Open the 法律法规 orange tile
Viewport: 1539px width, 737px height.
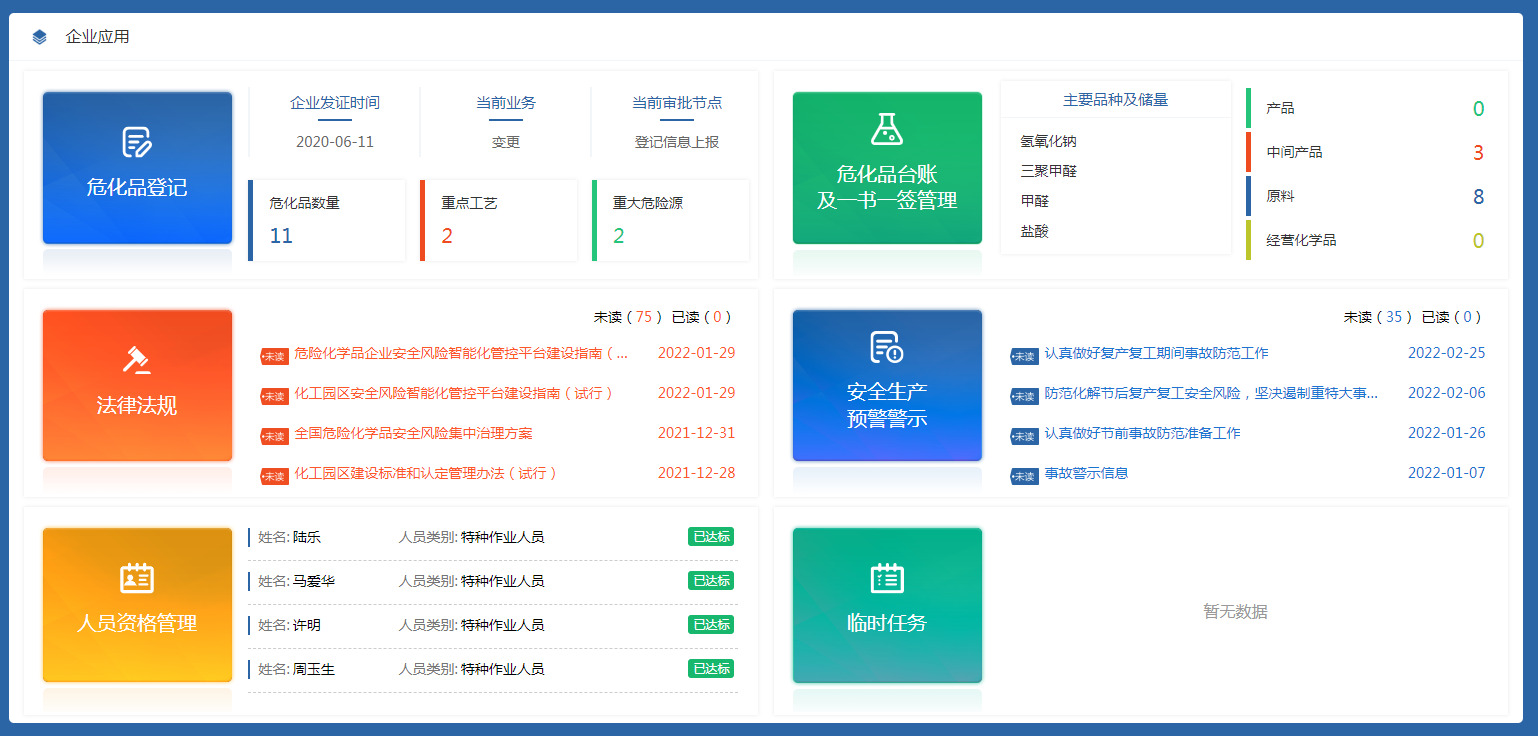click(x=137, y=386)
